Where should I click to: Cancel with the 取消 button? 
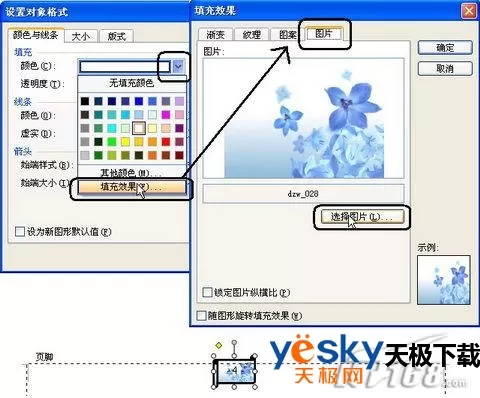[x=445, y=69]
